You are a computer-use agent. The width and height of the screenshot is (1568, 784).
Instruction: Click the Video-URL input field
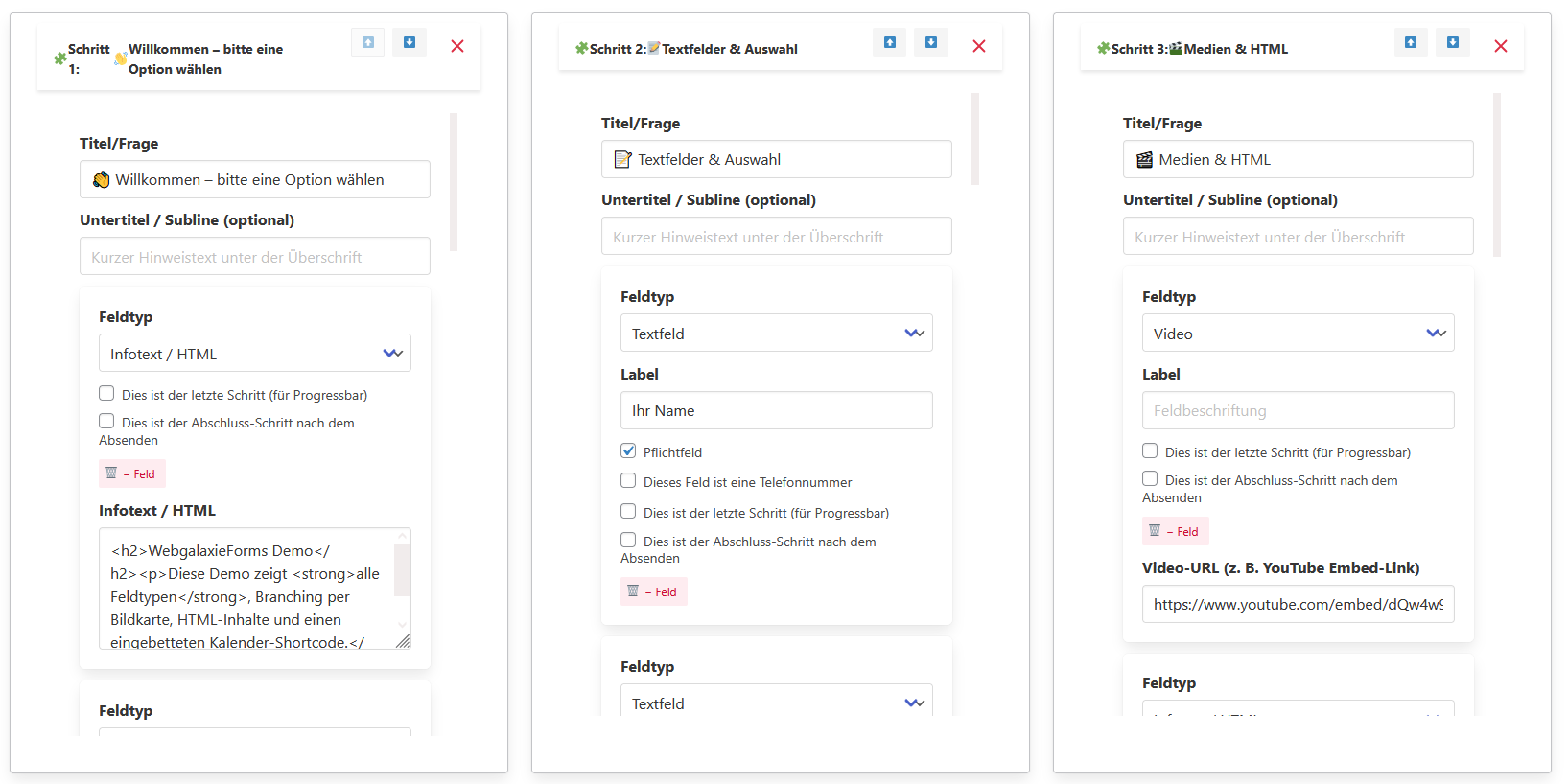(x=1298, y=604)
